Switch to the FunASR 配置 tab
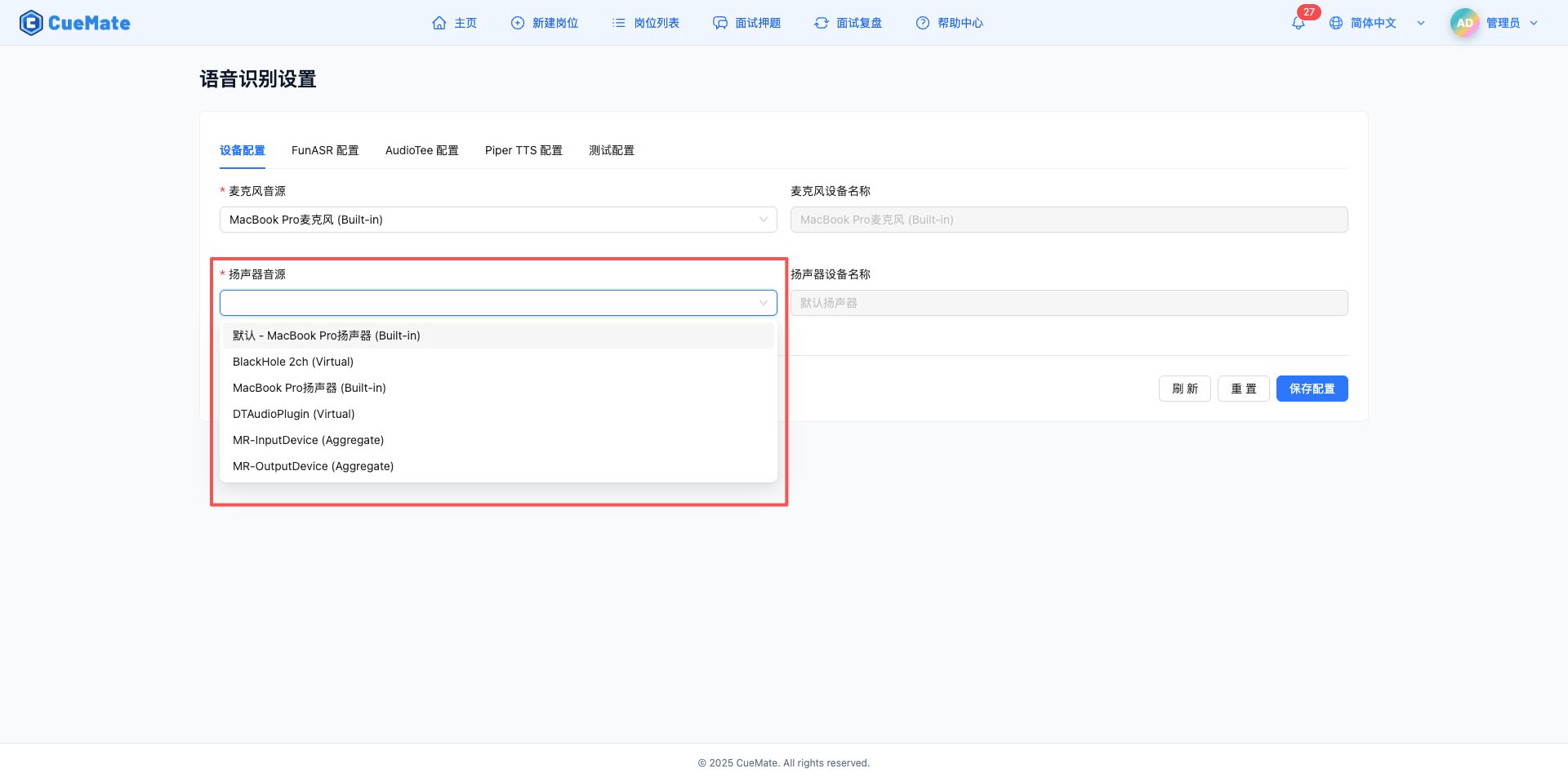The image size is (1568, 782). coord(325,150)
